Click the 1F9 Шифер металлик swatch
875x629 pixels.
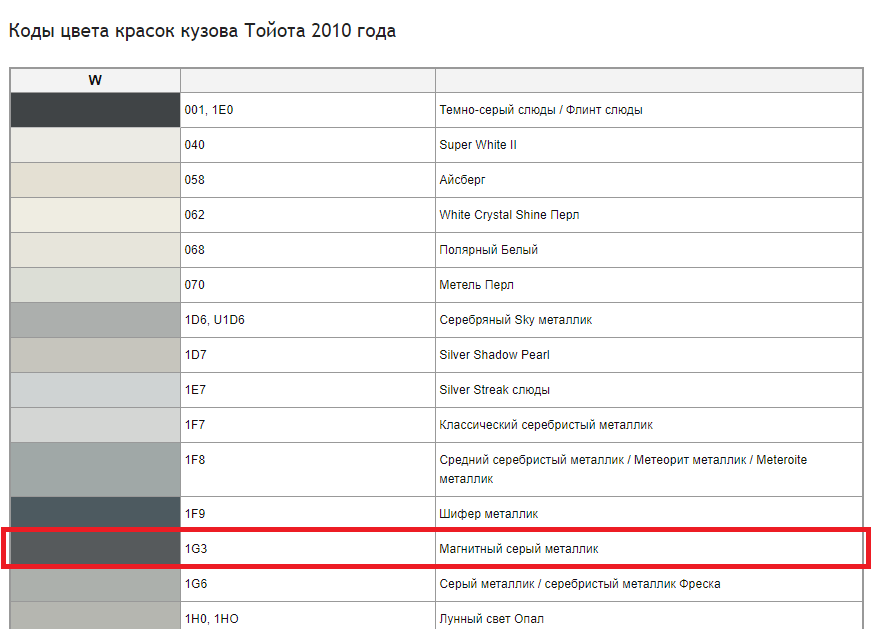(x=95, y=513)
